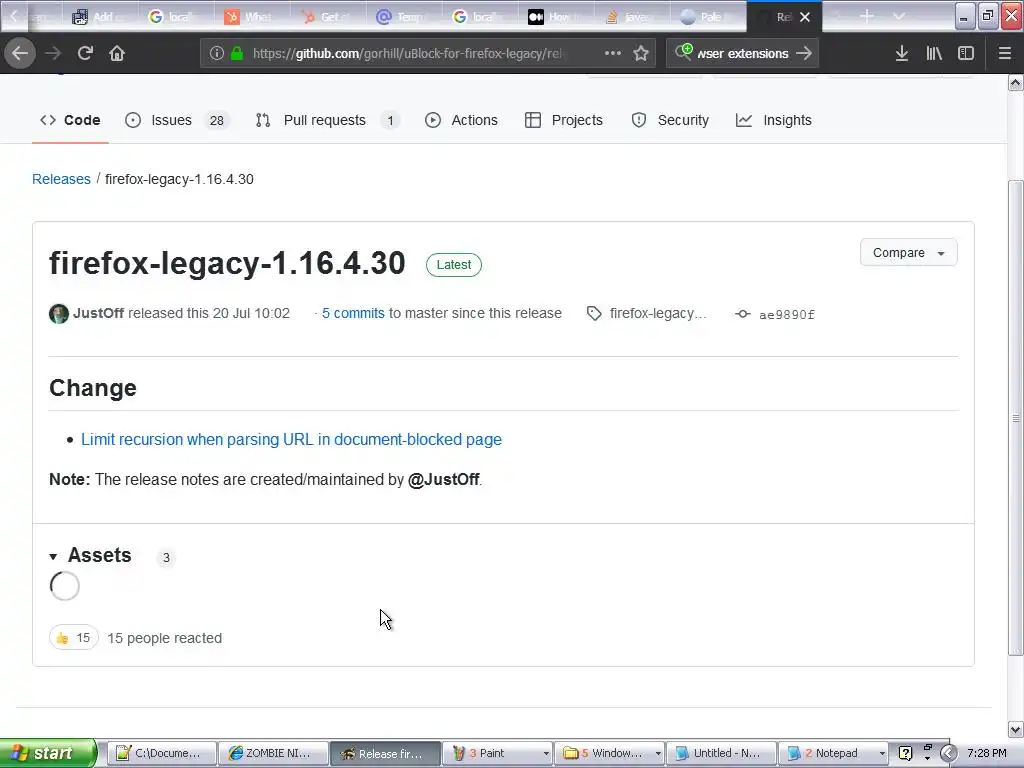Click the green secure connection padlock
The height and width of the screenshot is (768, 1024).
237,53
